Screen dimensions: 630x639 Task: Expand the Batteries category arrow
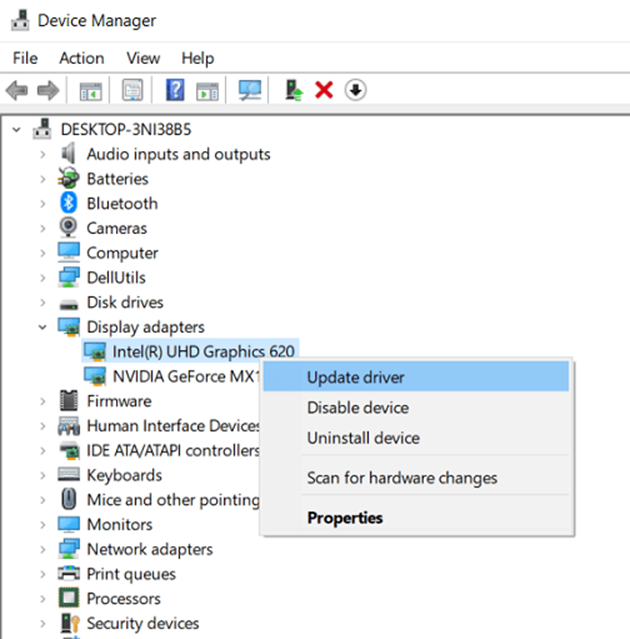(42, 179)
